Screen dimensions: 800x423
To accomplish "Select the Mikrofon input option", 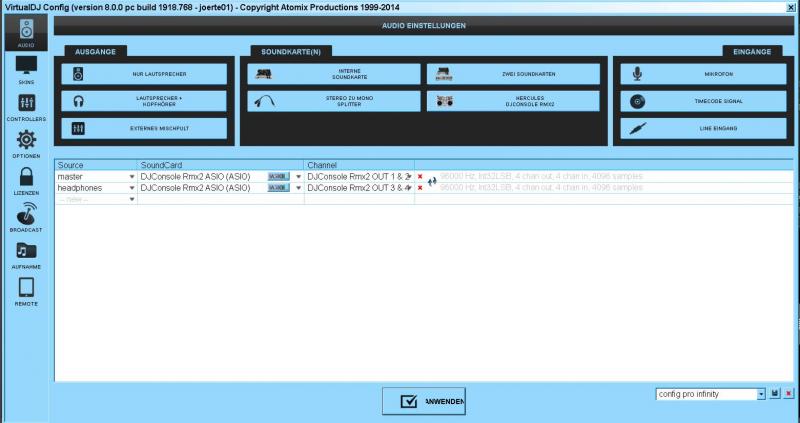I will tap(703, 74).
